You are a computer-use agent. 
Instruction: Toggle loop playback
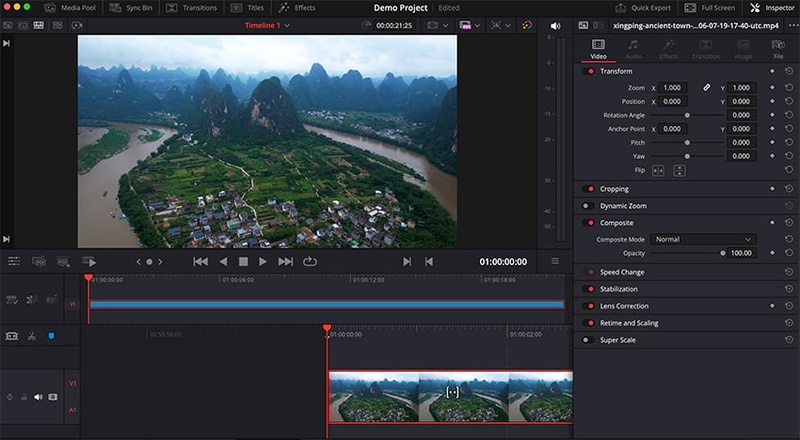(310, 261)
